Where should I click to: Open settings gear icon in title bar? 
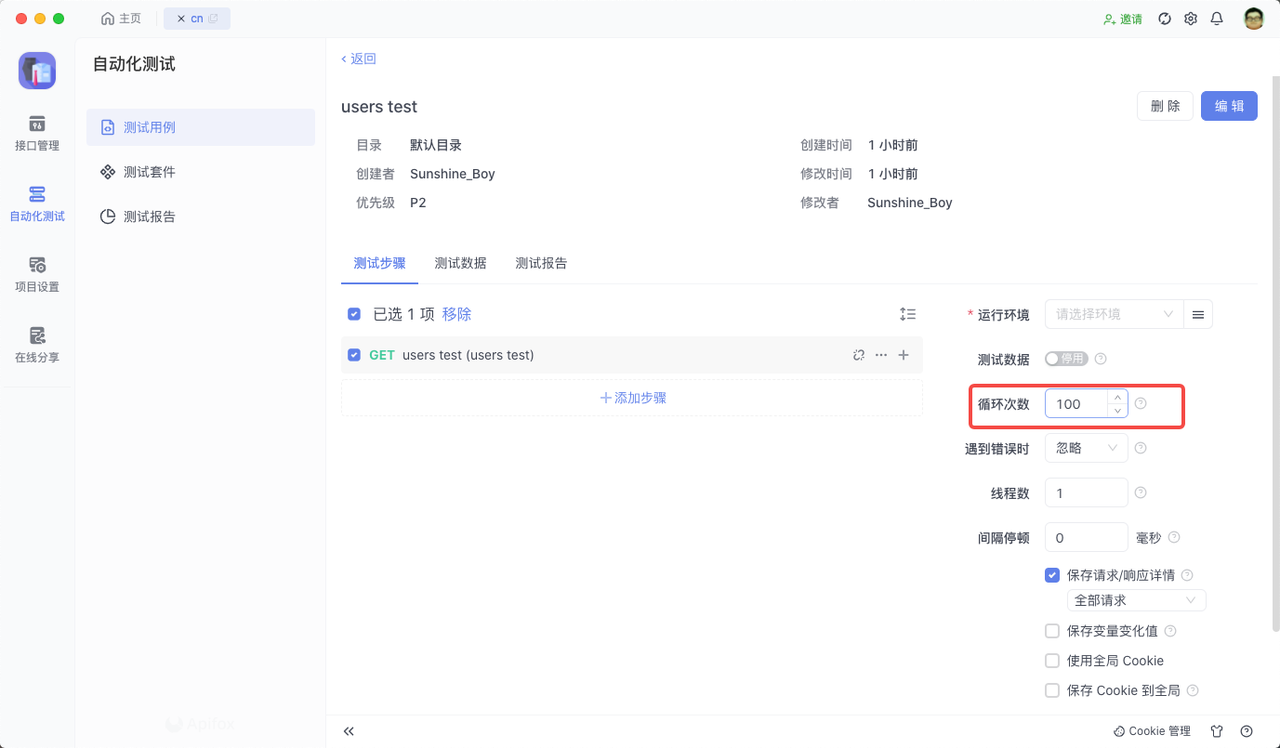point(1191,19)
